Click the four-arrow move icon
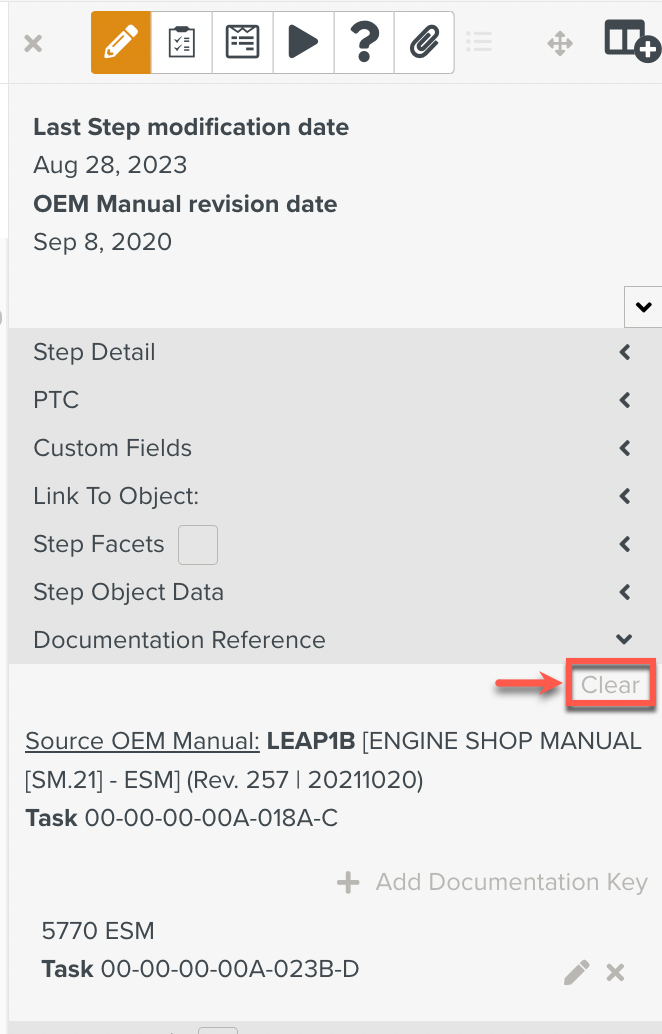The image size is (662, 1034). (x=560, y=44)
